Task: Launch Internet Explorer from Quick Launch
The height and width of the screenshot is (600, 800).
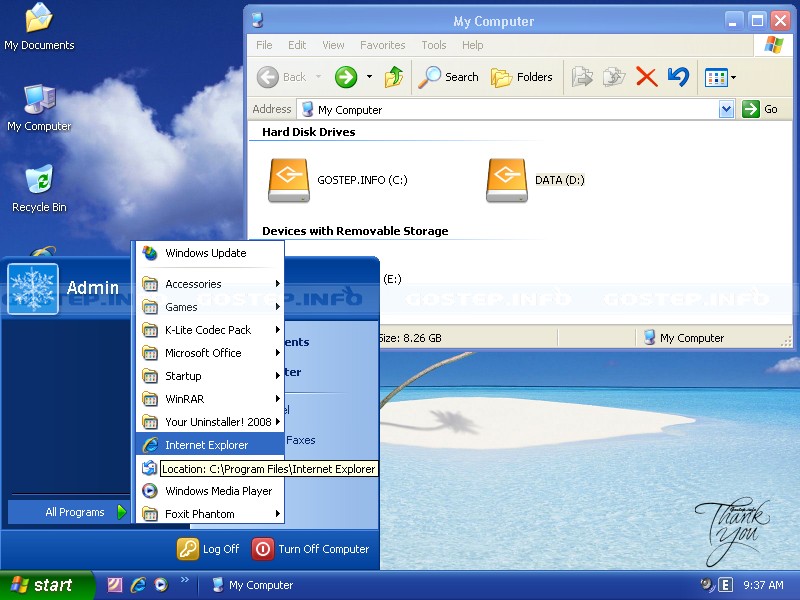Action: click(x=138, y=585)
